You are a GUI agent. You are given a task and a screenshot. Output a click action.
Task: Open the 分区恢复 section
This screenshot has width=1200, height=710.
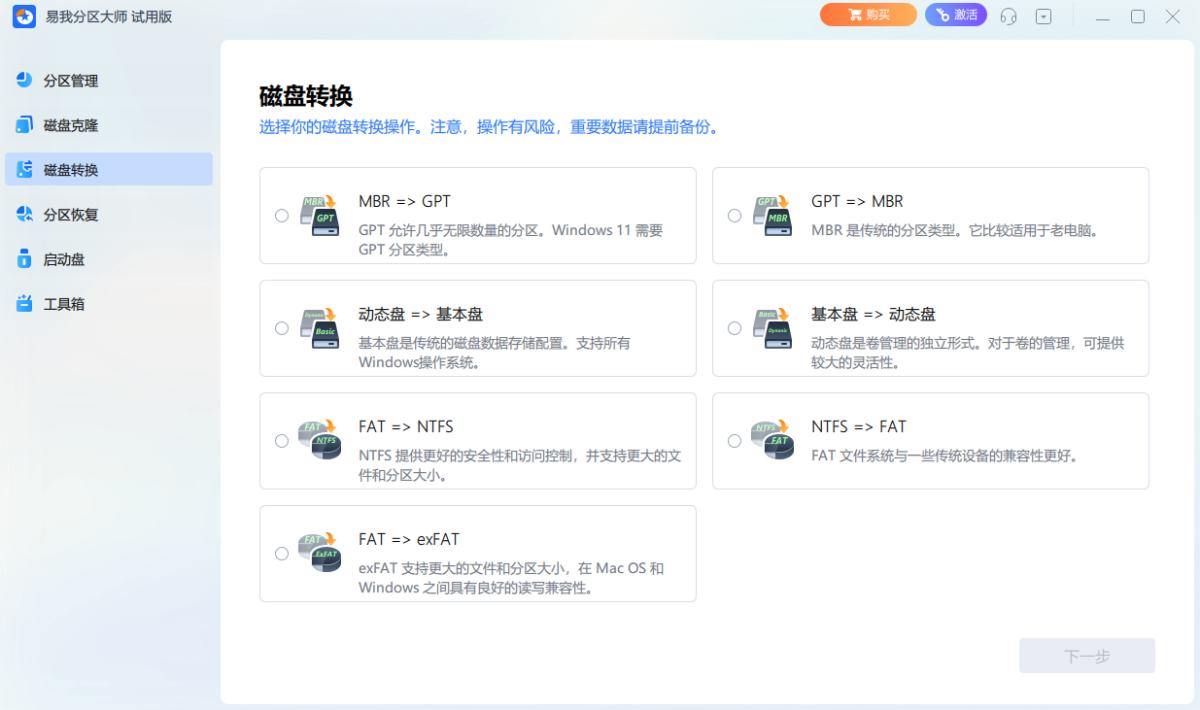coord(109,214)
